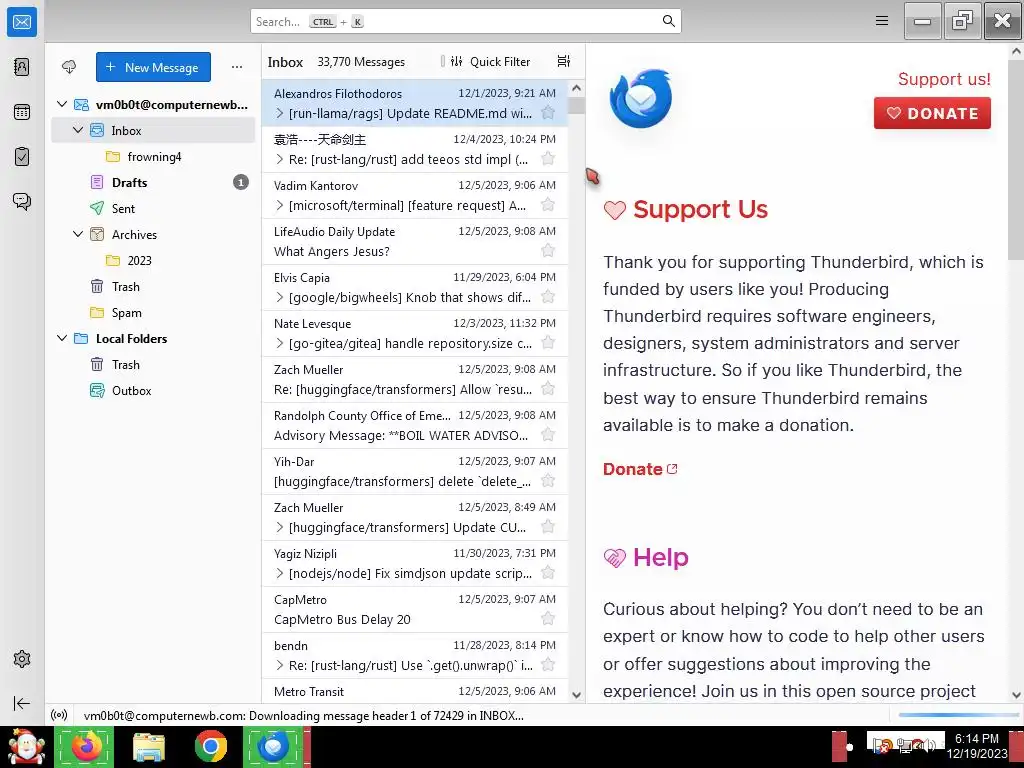Click the online status indicator icon
Viewport: 1024px width, 768px height.
coord(59,715)
